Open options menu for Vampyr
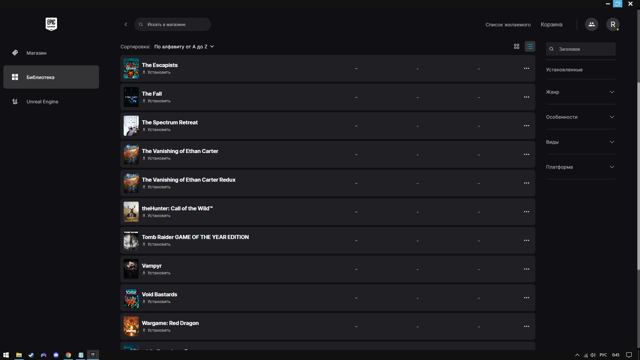Viewport: 640px width, 360px height. point(527,269)
